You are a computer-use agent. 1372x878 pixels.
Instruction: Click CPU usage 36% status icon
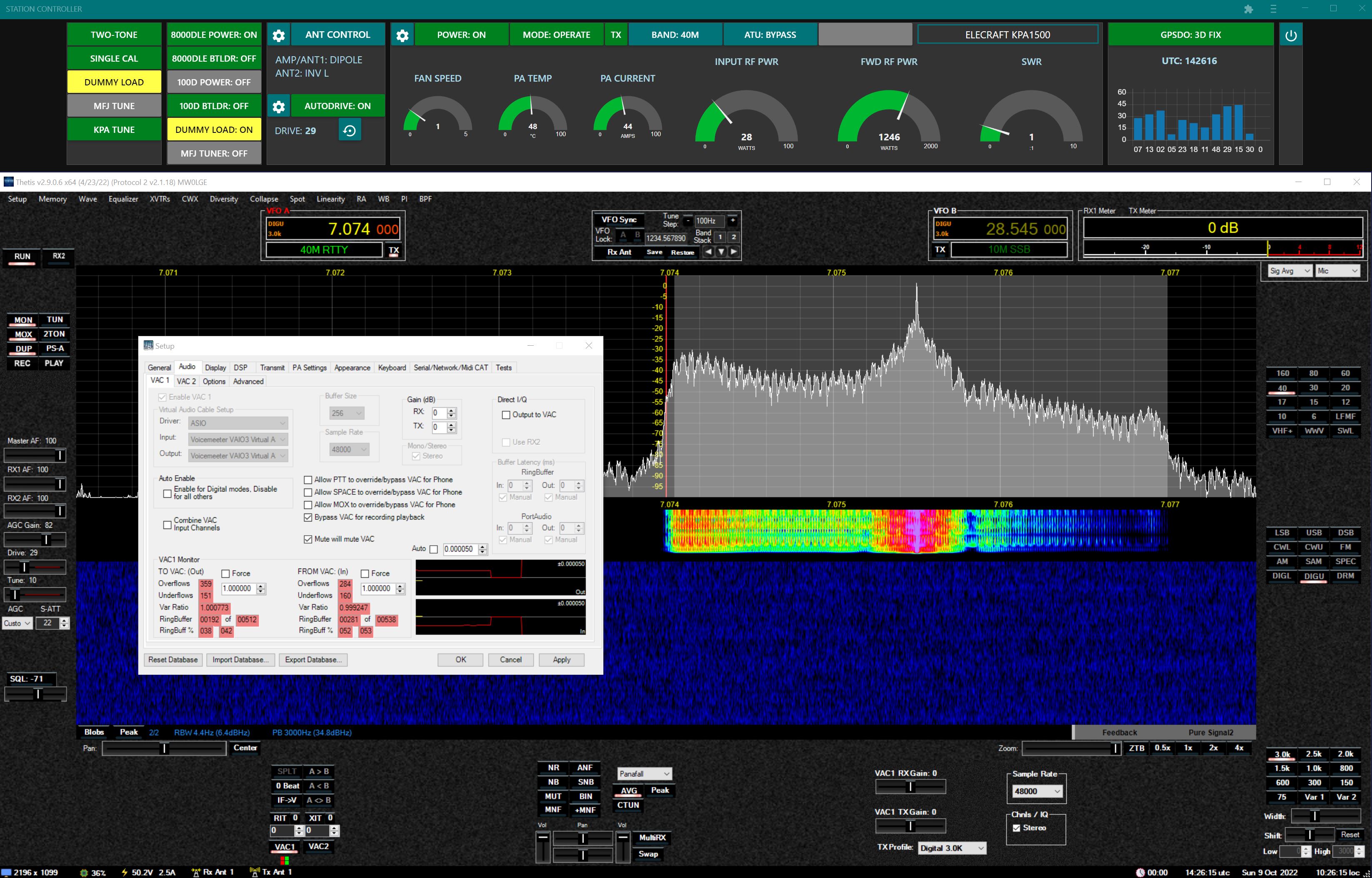click(84, 872)
